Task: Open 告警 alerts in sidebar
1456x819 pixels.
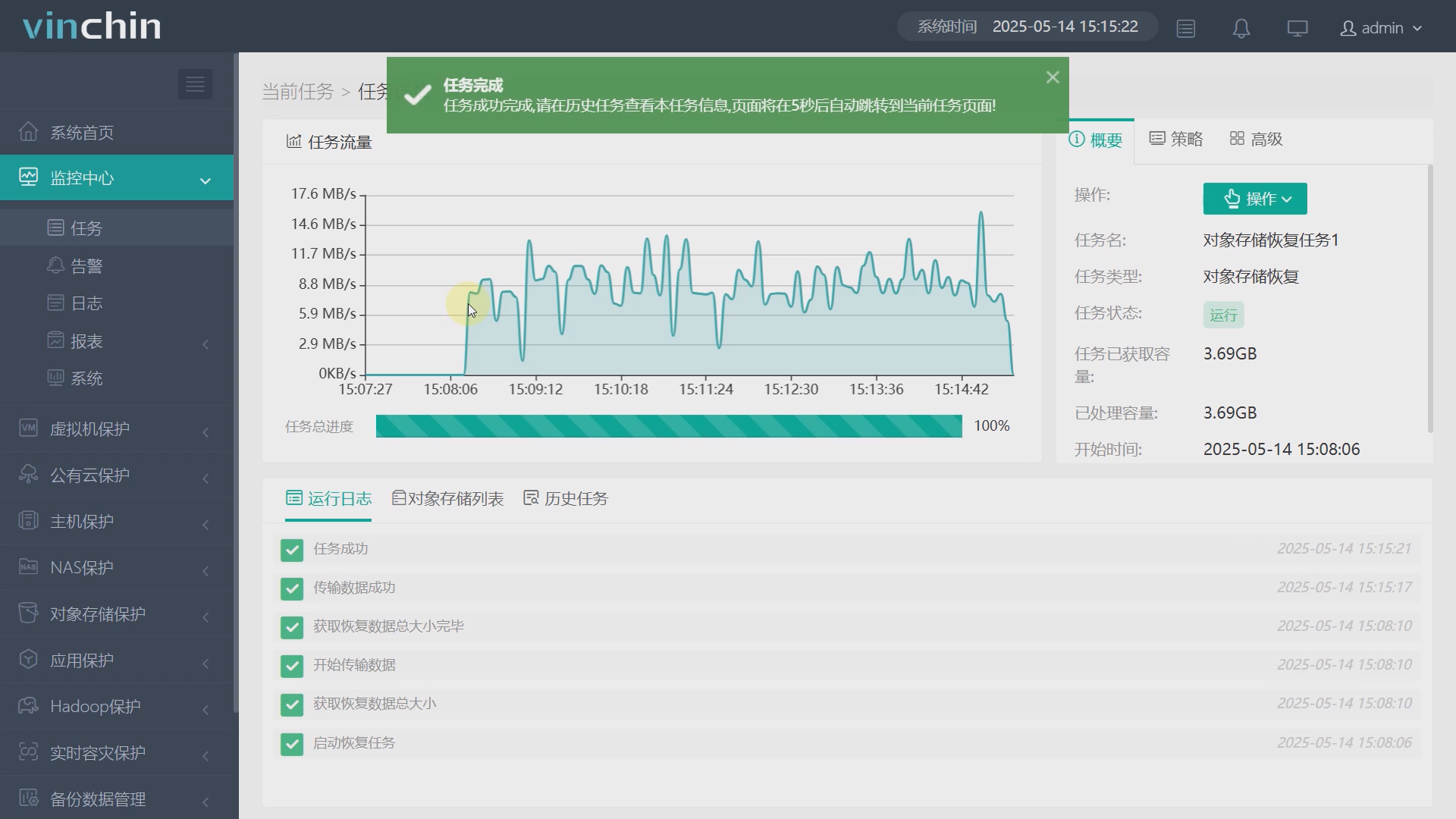Action: (86, 266)
